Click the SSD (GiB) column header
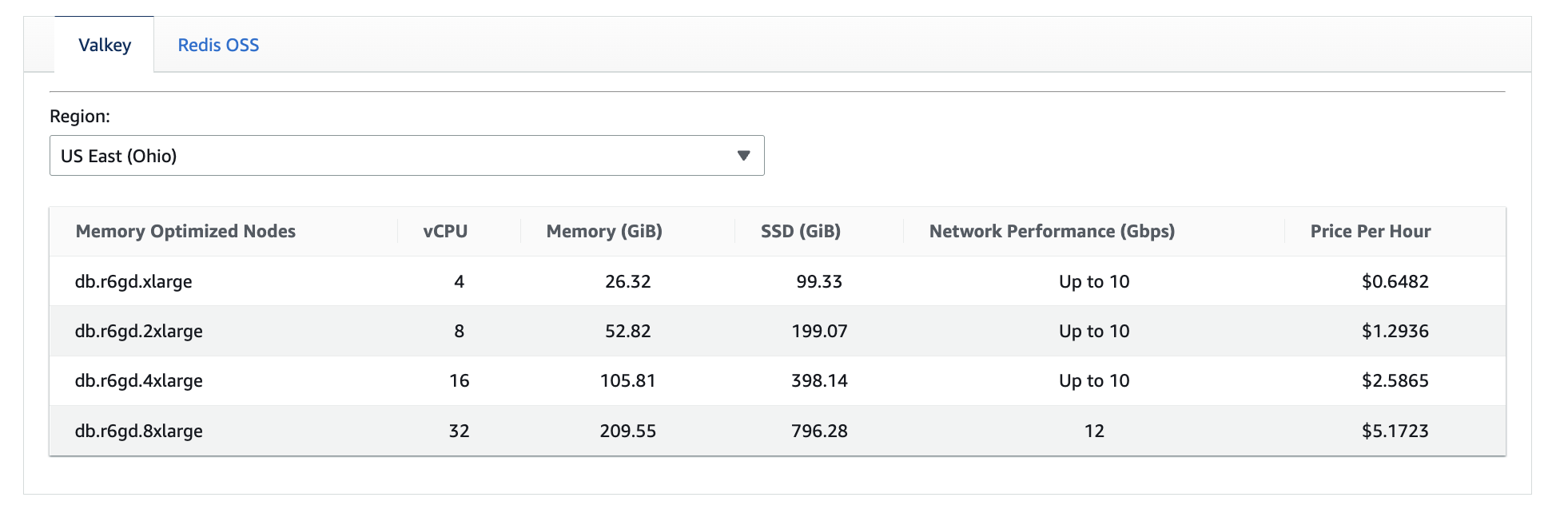The image size is (1568, 521). click(x=800, y=232)
